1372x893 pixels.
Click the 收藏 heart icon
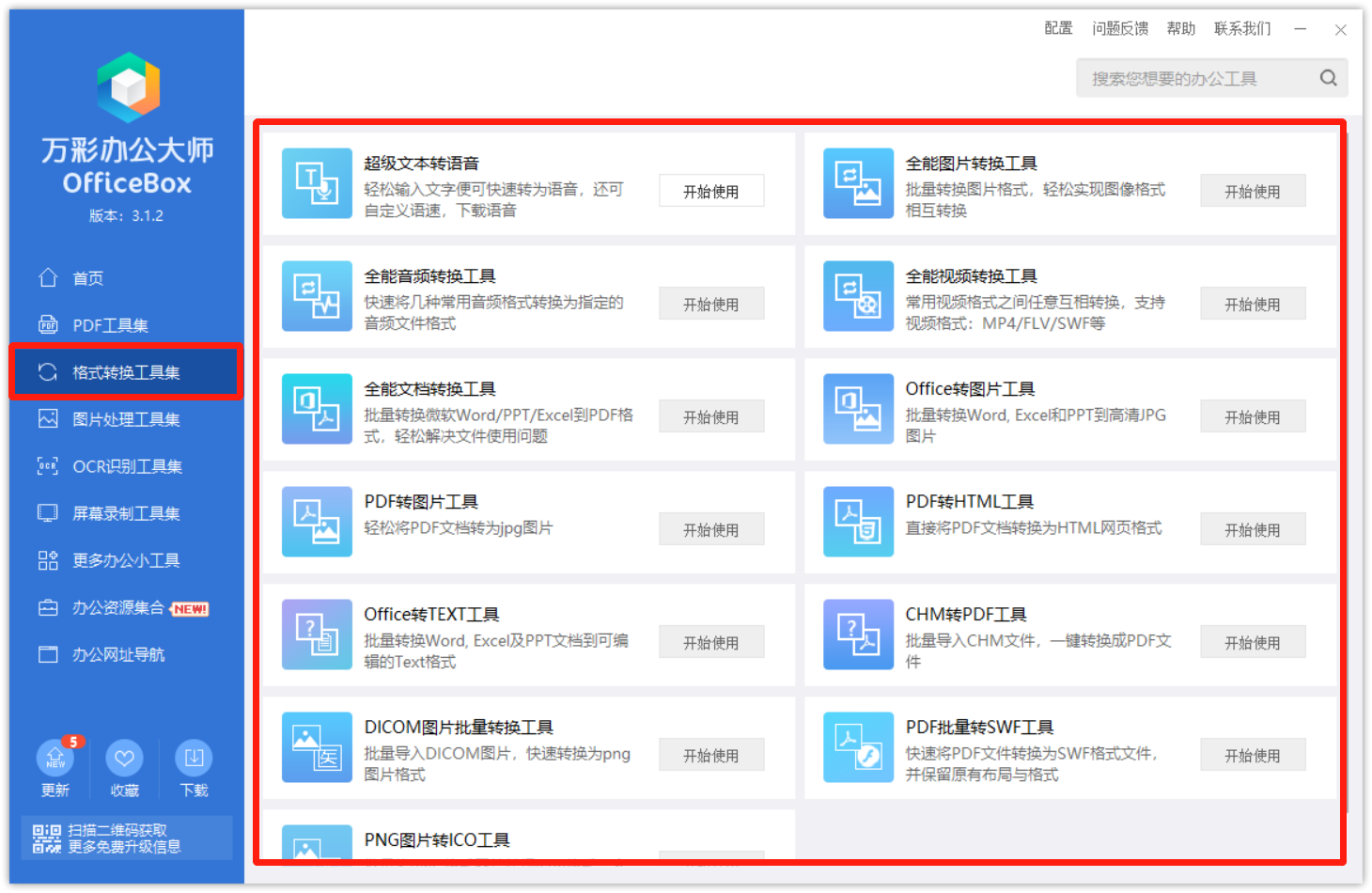[x=125, y=758]
